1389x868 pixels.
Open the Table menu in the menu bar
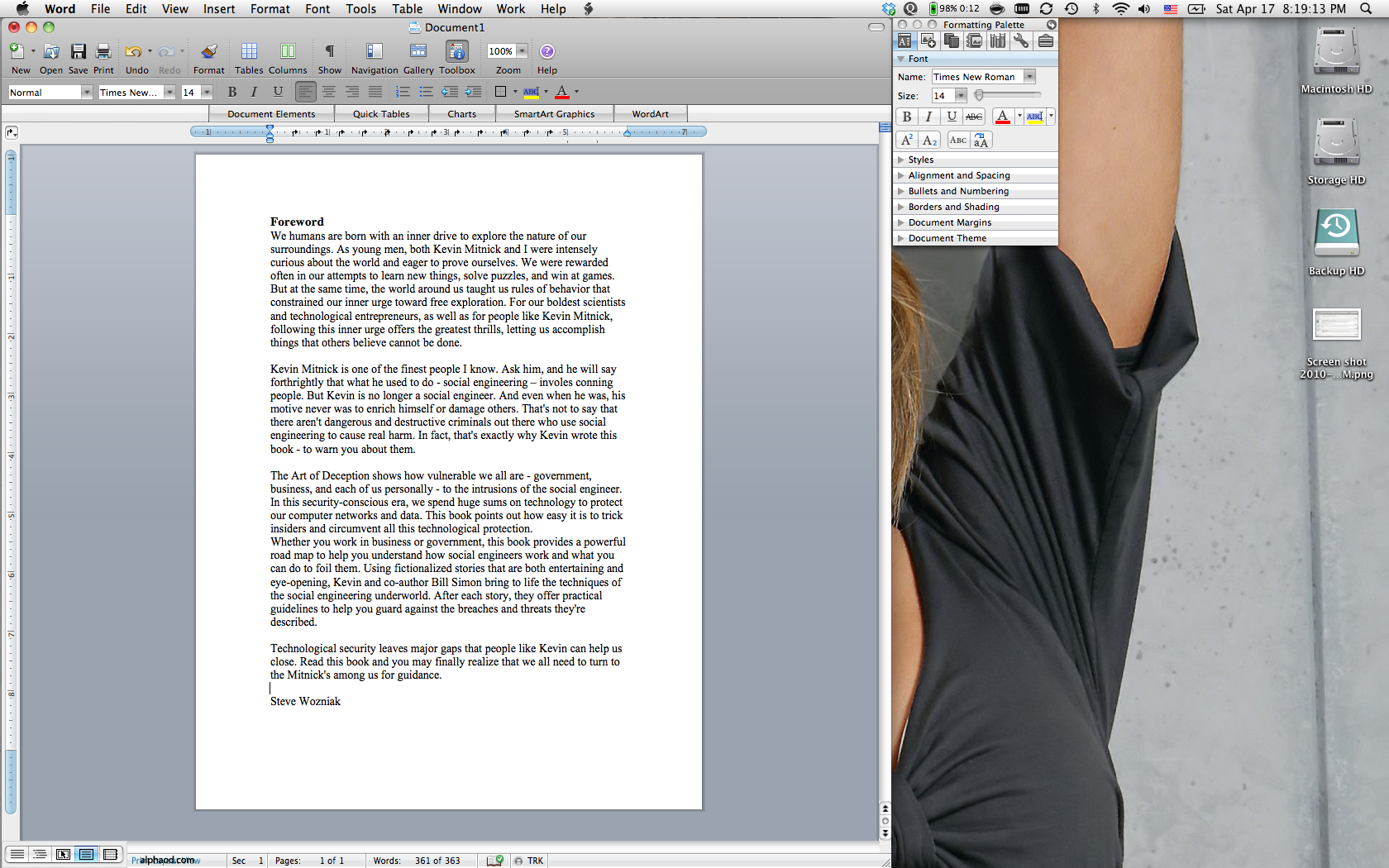tap(407, 9)
